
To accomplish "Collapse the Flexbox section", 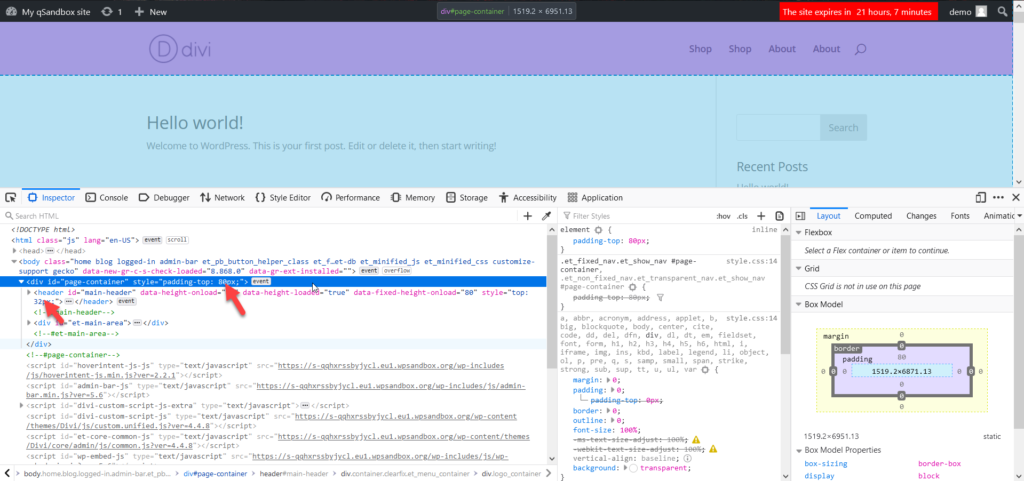I will [x=799, y=233].
